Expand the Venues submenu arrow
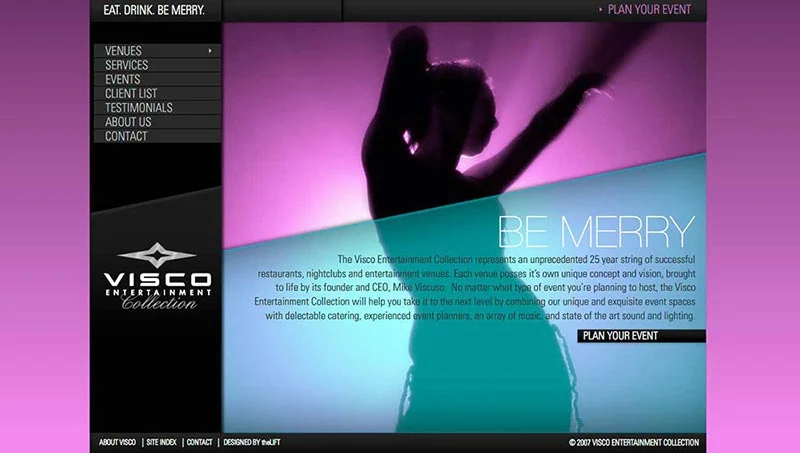This screenshot has width=800, height=453. [x=210, y=51]
